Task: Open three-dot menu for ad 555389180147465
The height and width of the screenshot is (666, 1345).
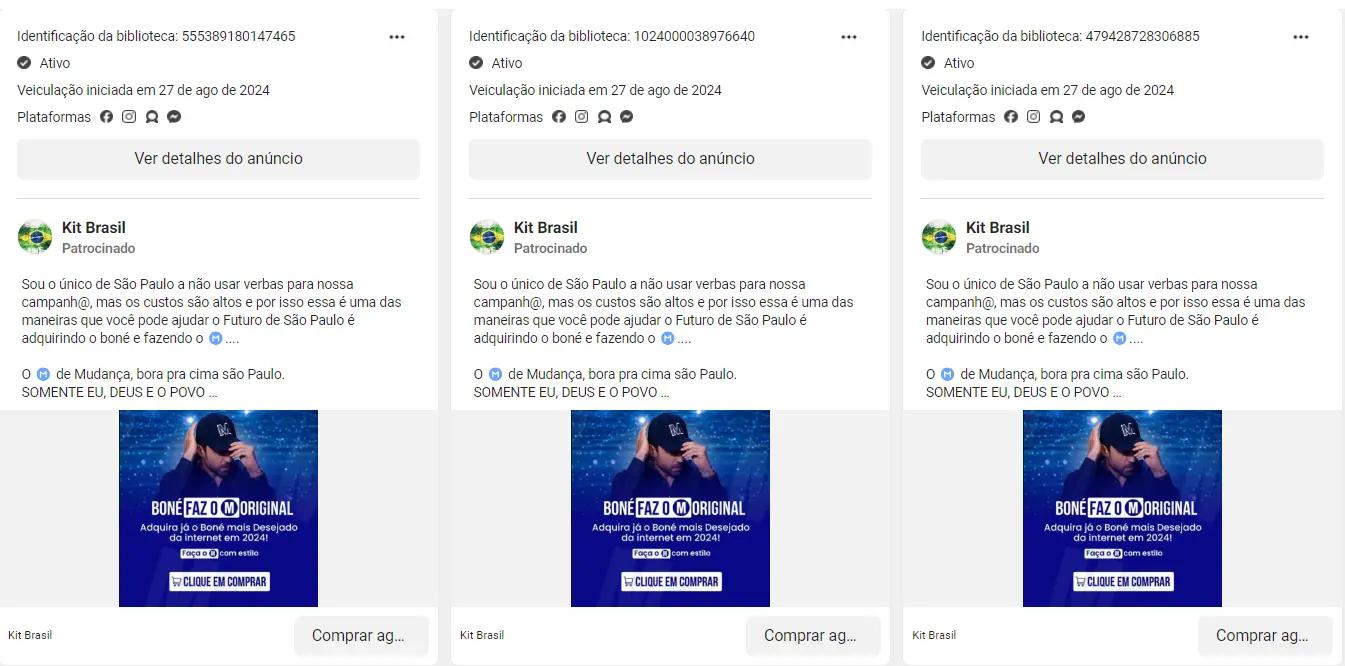Action: click(397, 37)
